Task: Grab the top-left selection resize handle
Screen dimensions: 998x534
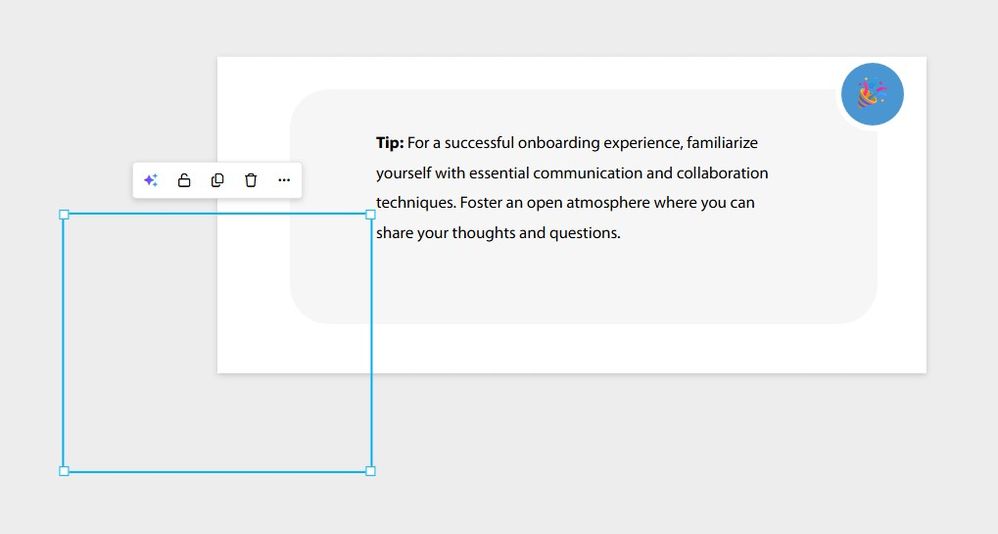Action: click(64, 215)
